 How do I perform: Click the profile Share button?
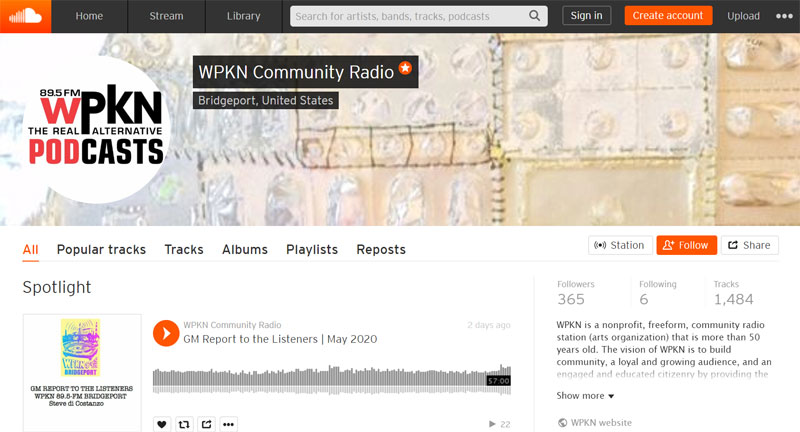click(x=749, y=245)
